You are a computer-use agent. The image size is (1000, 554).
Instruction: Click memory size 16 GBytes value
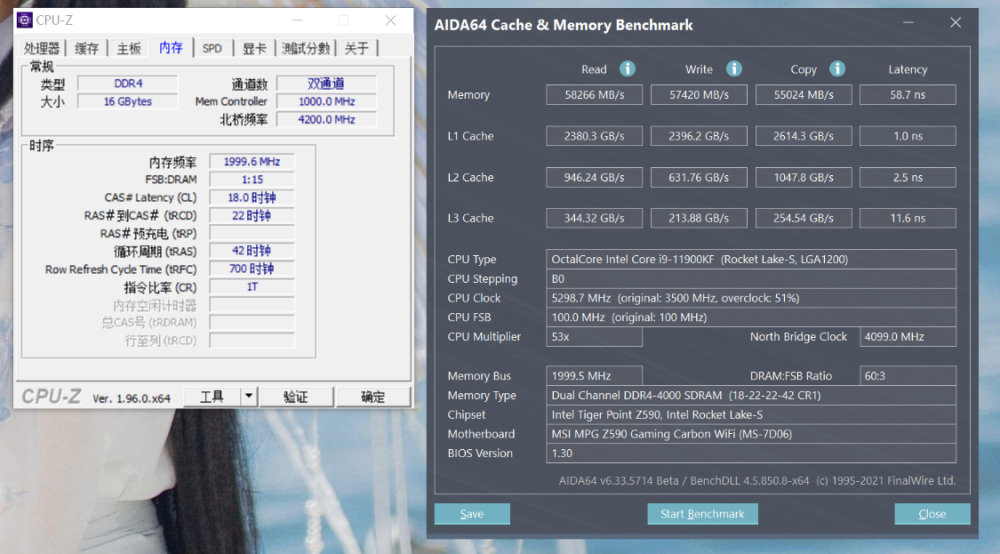coord(128,101)
